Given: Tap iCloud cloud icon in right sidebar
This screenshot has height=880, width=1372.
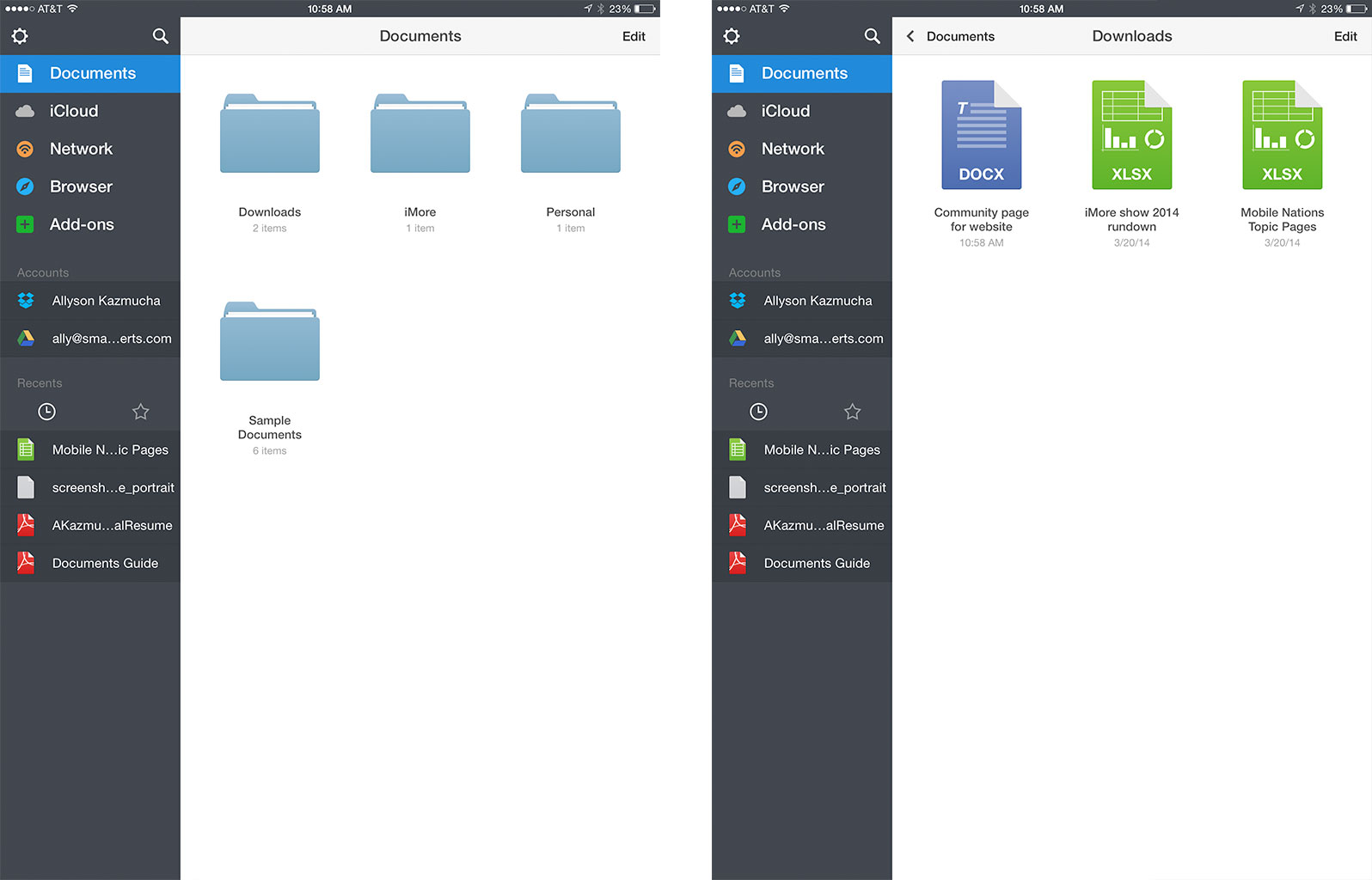Looking at the screenshot, I should tap(738, 111).
